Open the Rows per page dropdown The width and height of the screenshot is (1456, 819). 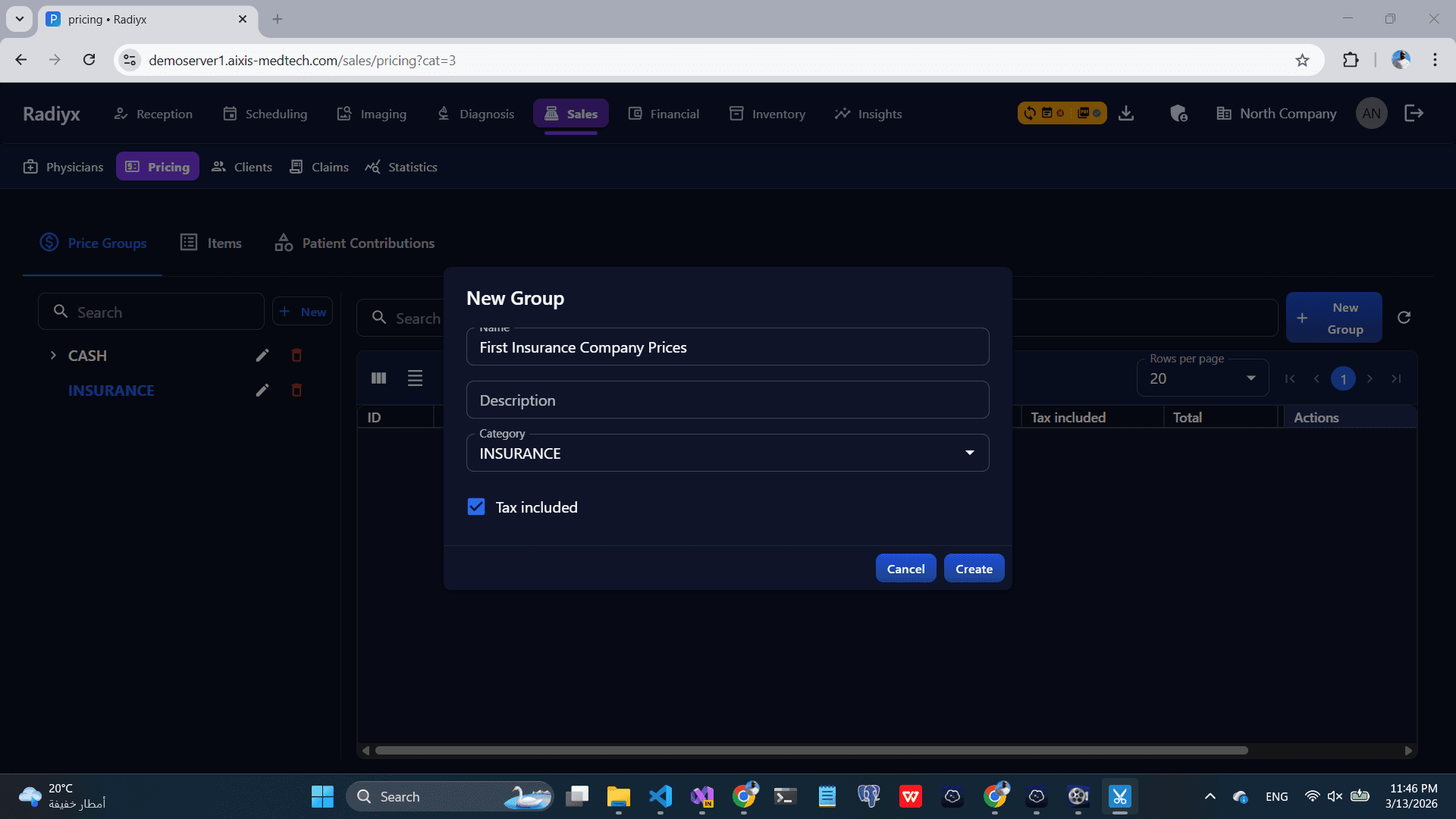point(1202,378)
